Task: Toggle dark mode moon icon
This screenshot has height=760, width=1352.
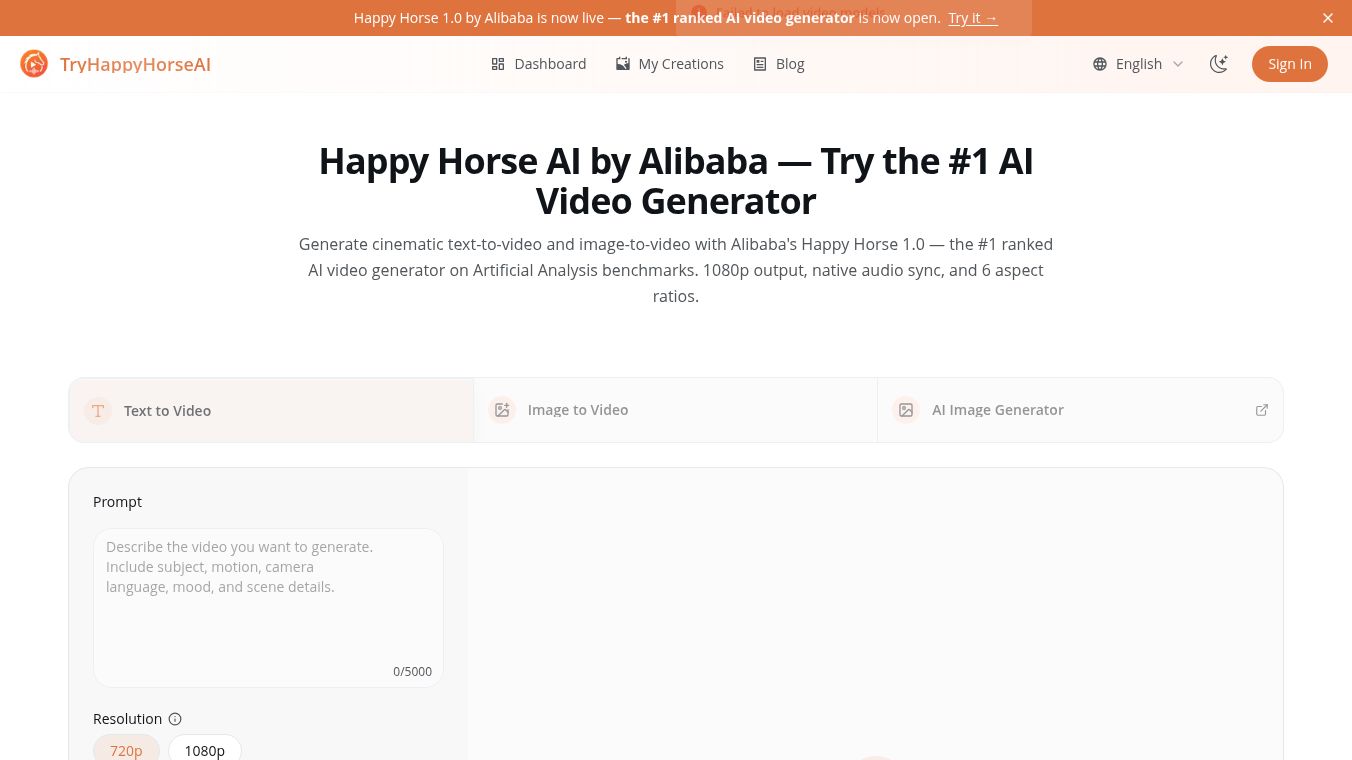Action: 1218,64
